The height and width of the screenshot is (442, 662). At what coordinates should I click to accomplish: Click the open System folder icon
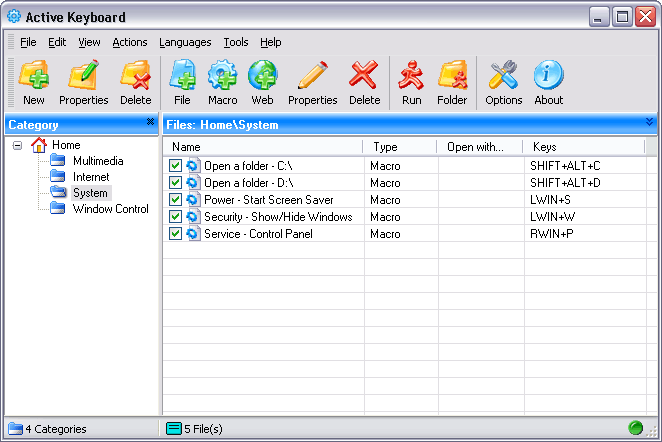point(58,192)
